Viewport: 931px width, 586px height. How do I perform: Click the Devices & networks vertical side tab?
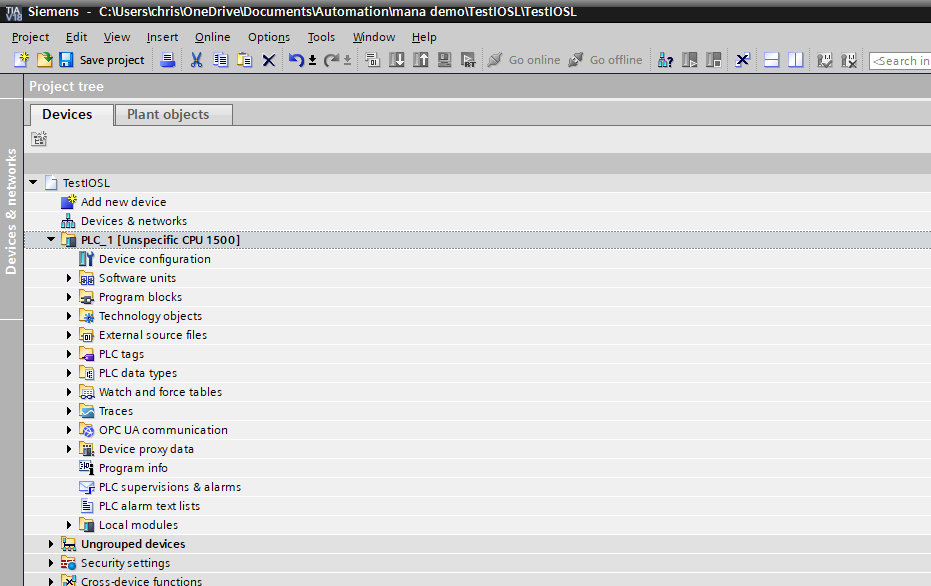pos(11,211)
